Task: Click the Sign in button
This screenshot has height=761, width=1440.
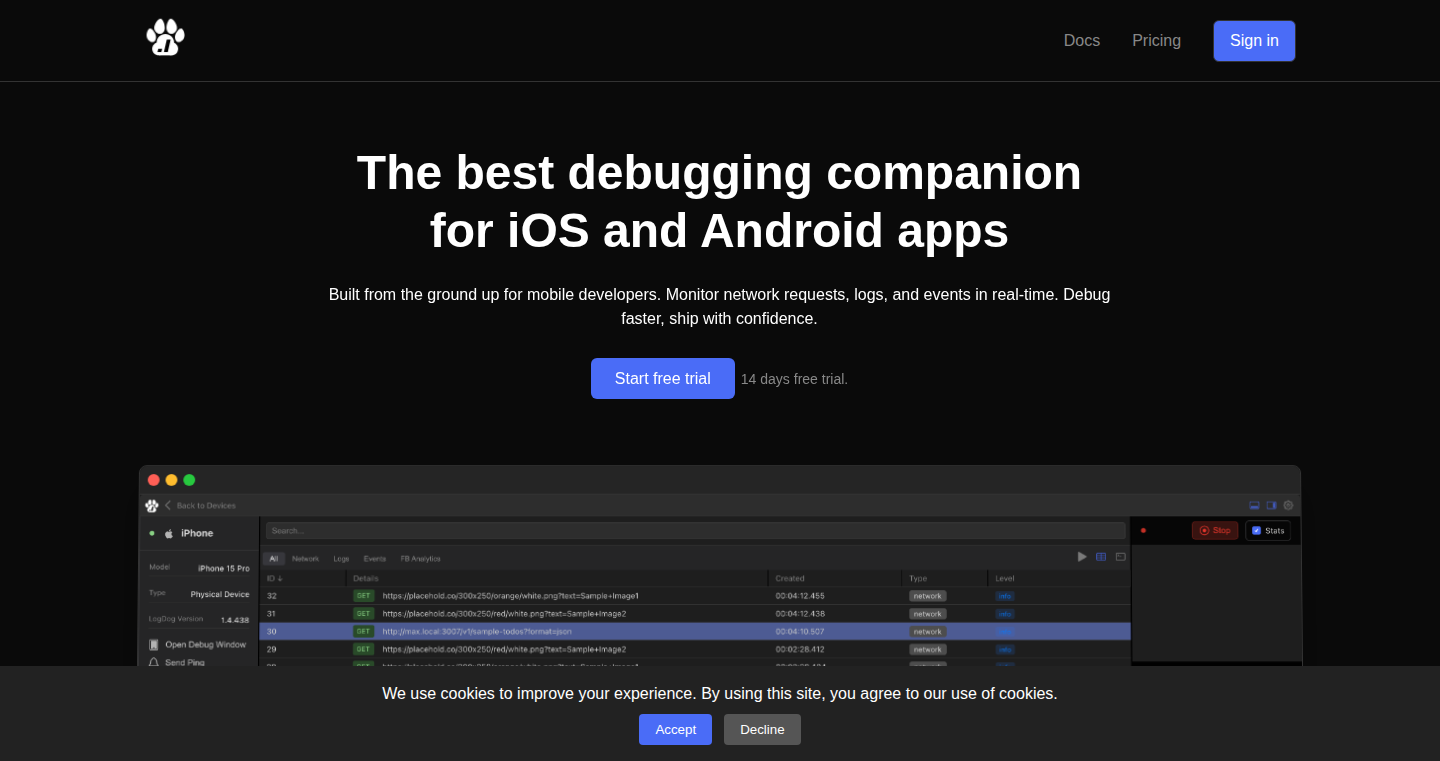Action: coord(1254,41)
